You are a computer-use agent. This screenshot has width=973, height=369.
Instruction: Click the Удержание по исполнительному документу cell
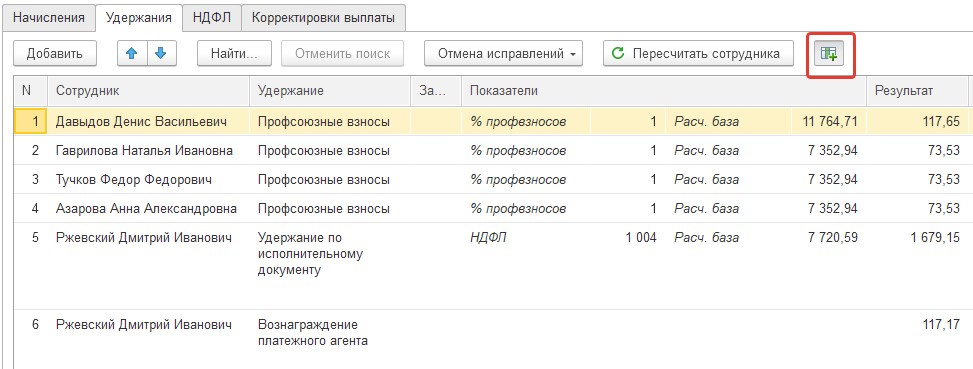tap(309, 254)
